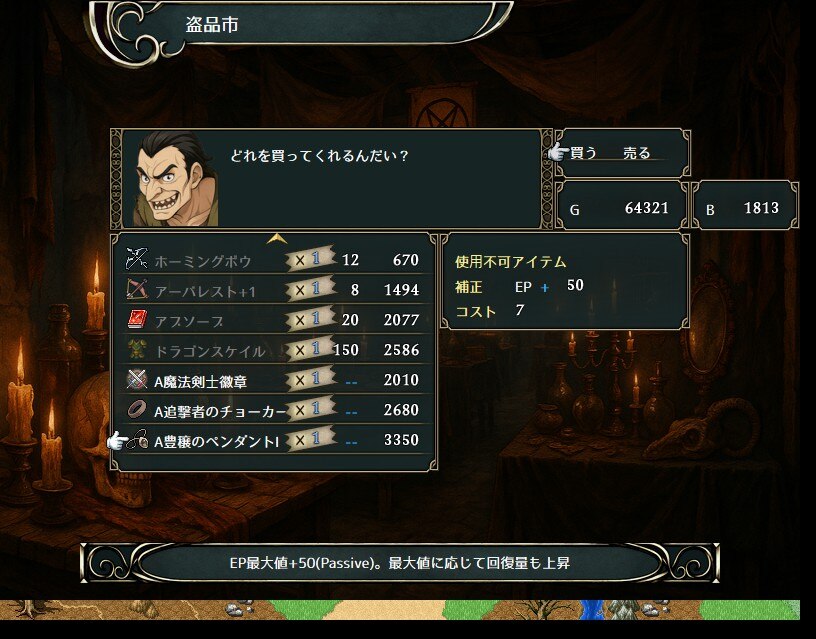
Task: Click the A豊穣のペンダントI pendant icon
Action: (x=137, y=440)
